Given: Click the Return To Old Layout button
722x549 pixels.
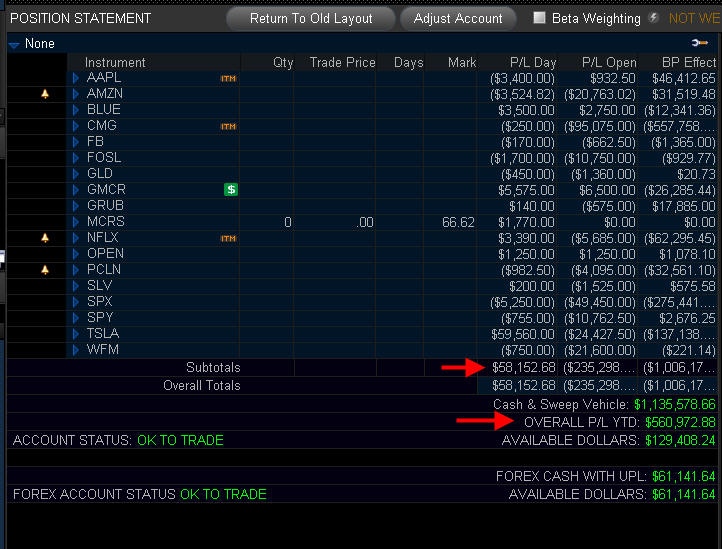Looking at the screenshot, I should pyautogui.click(x=310, y=18).
